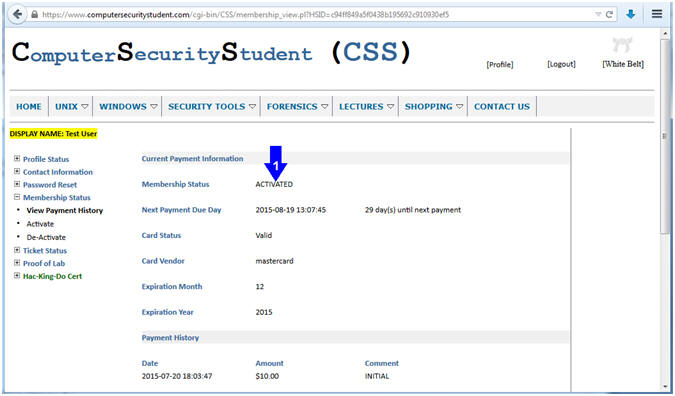Click the SECURITY TOOLS dropdown triangle

click(x=253, y=106)
